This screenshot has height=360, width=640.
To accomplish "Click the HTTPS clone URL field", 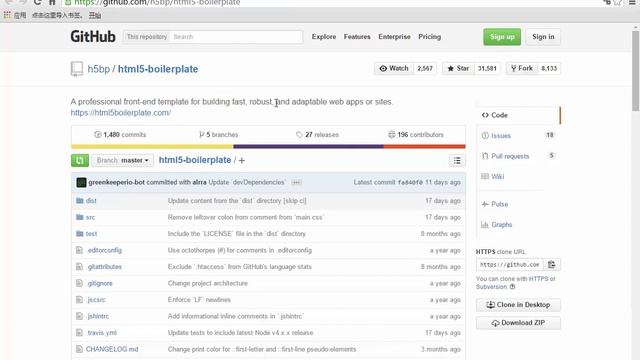I will click(x=510, y=264).
